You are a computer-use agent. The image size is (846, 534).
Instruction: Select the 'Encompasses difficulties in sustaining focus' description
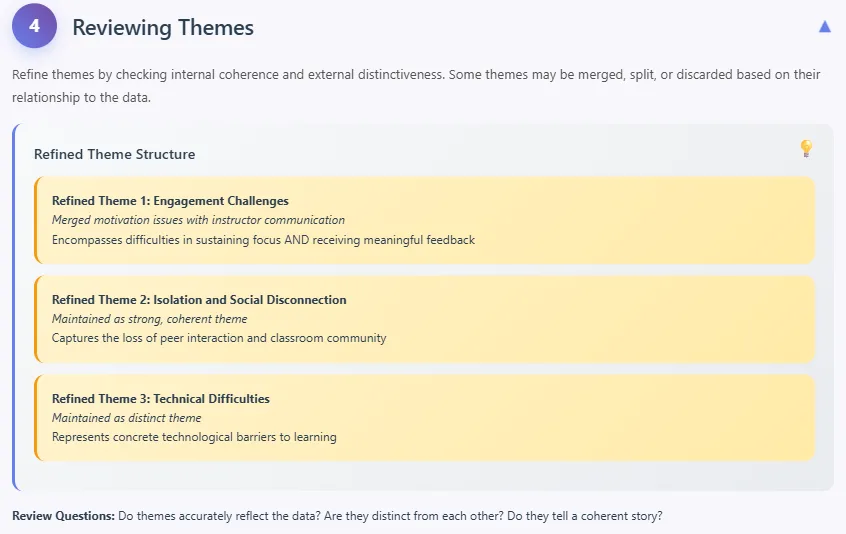click(x=263, y=240)
